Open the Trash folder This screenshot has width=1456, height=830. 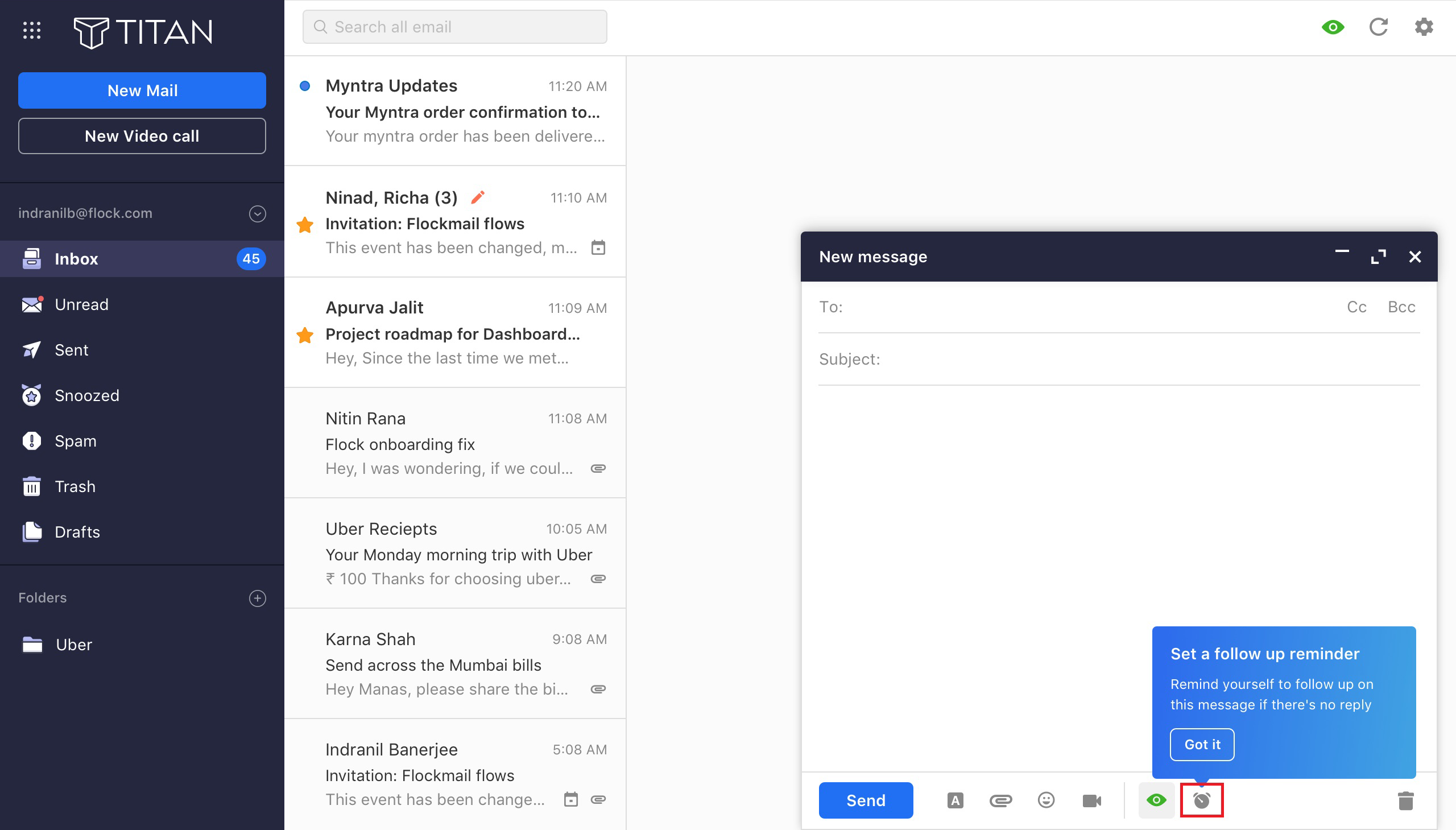[142, 487]
